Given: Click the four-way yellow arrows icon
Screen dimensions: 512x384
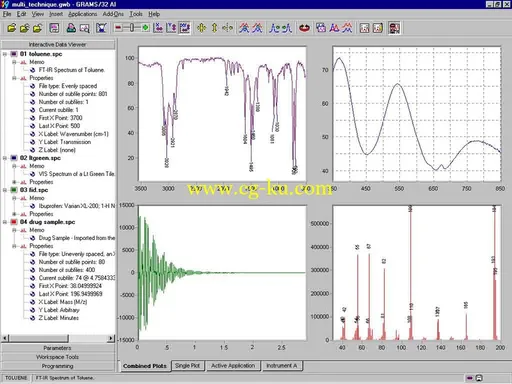Looking at the screenshot, I should click(x=201, y=28).
